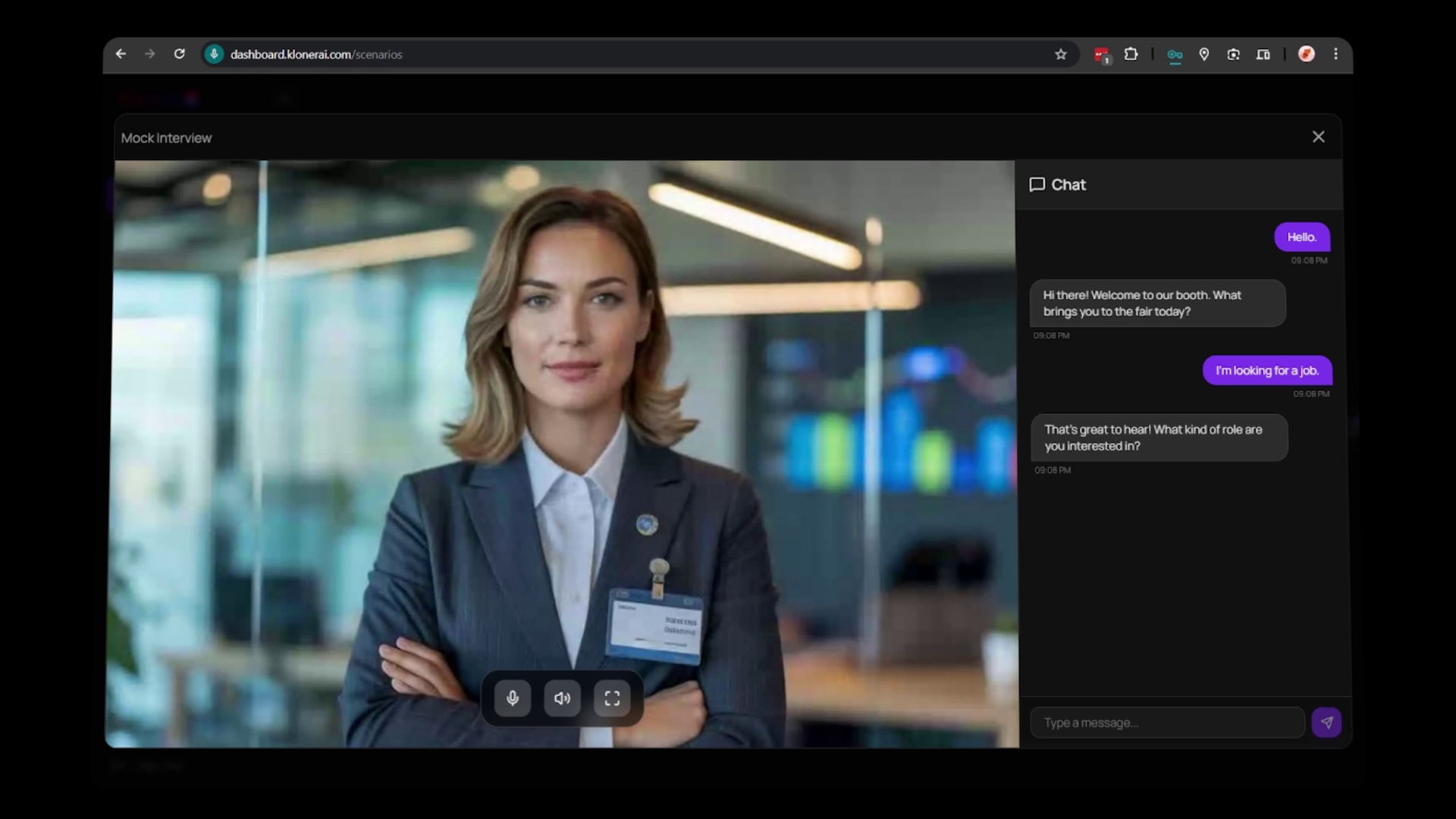
Task: Click the location pin icon in the toolbar
Action: pyautogui.click(x=1205, y=55)
